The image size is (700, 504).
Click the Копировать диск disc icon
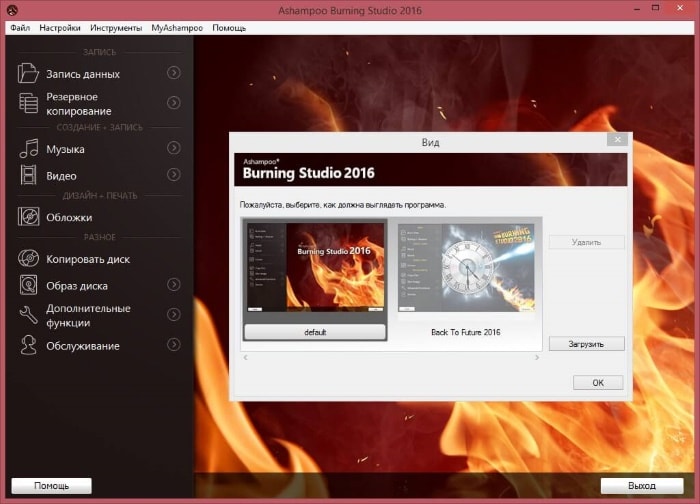tap(28, 258)
